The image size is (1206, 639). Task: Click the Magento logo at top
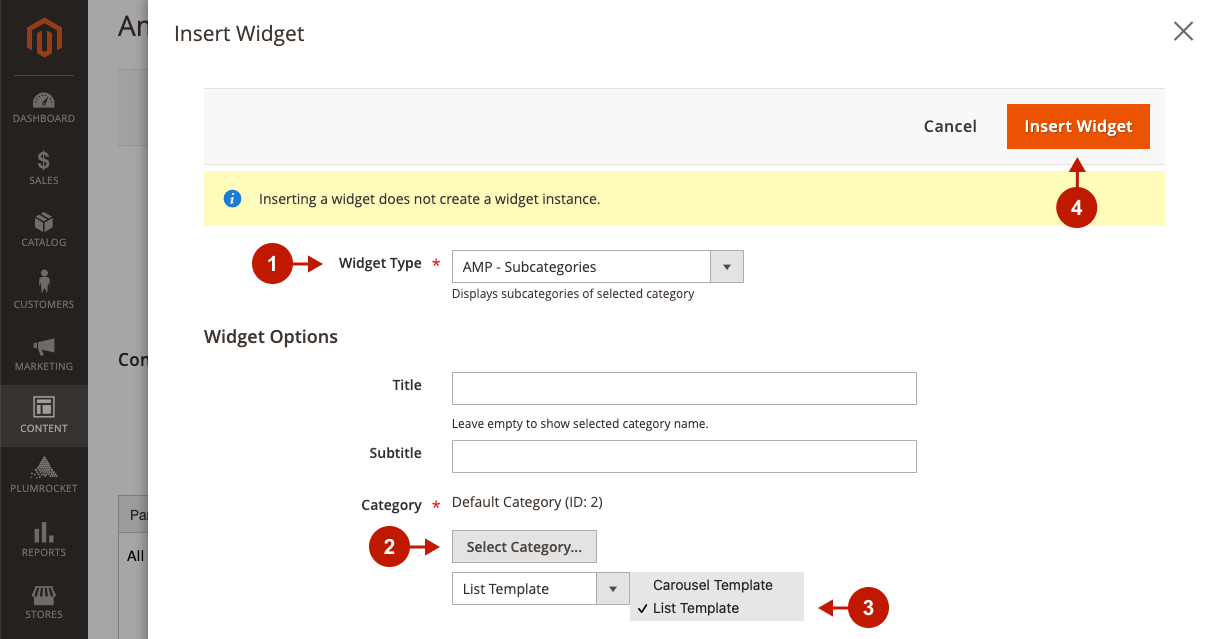coord(44,38)
